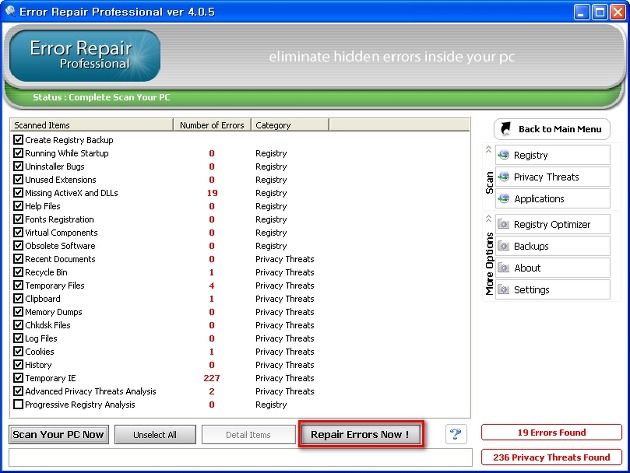Open the Privacy Threats scan option
Viewport: 630px width, 473px height.
553,177
